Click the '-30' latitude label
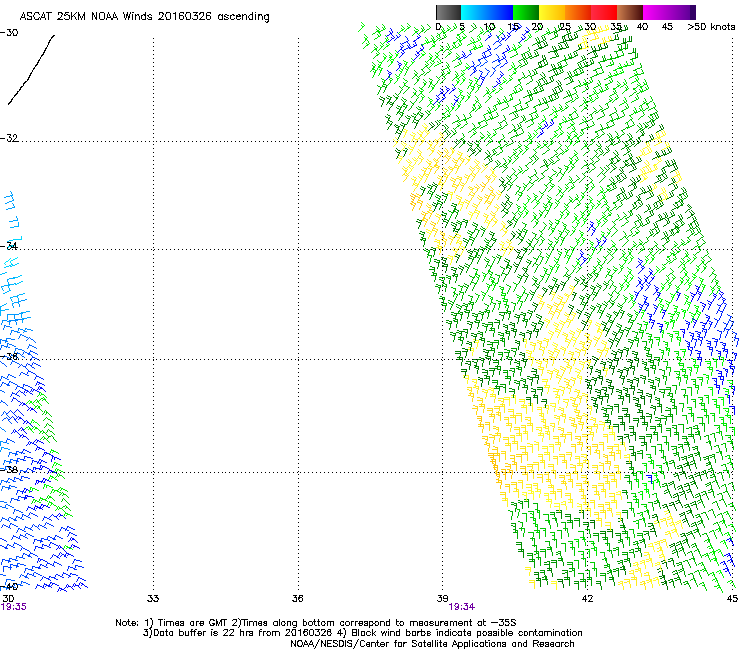Screen dimensions: 740x650 coord(9,33)
